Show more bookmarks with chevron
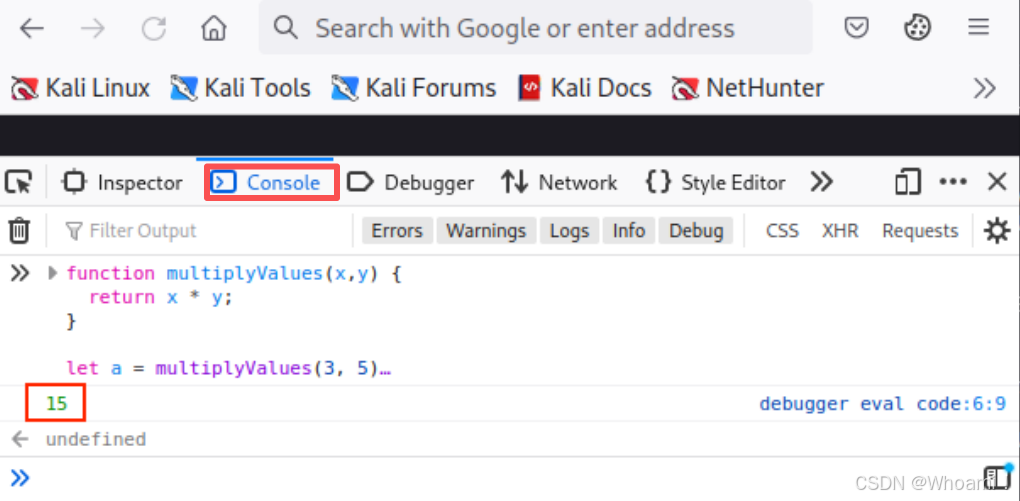This screenshot has height=501, width=1020. pyautogui.click(x=984, y=88)
